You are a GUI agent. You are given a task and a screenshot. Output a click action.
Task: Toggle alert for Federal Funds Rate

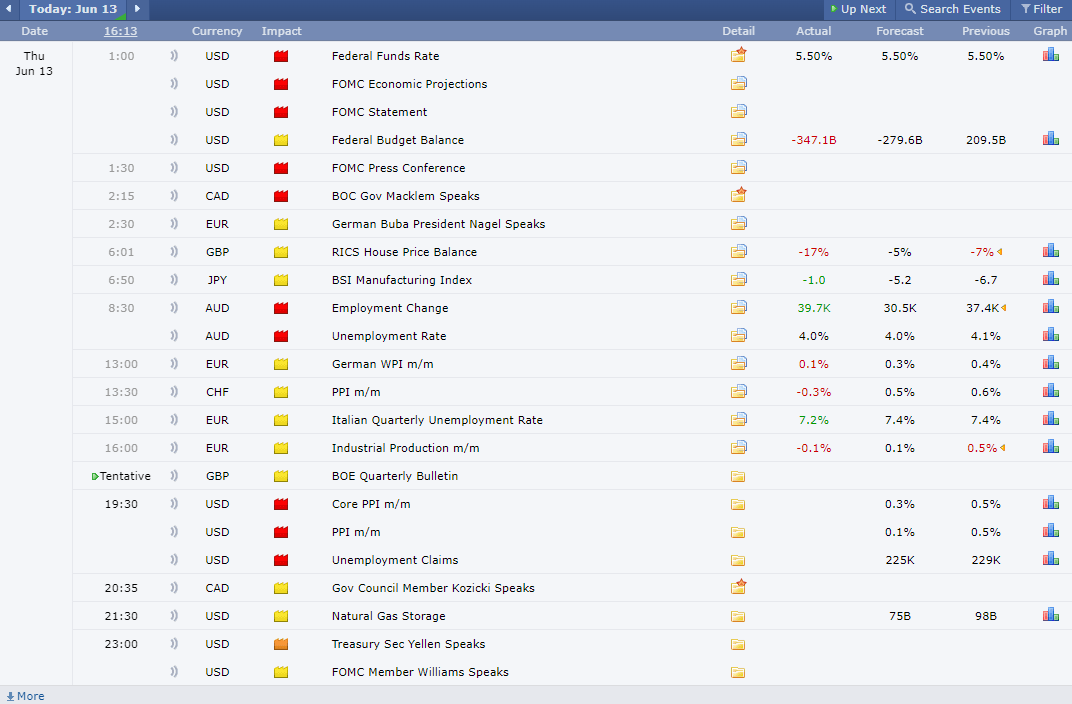point(174,55)
